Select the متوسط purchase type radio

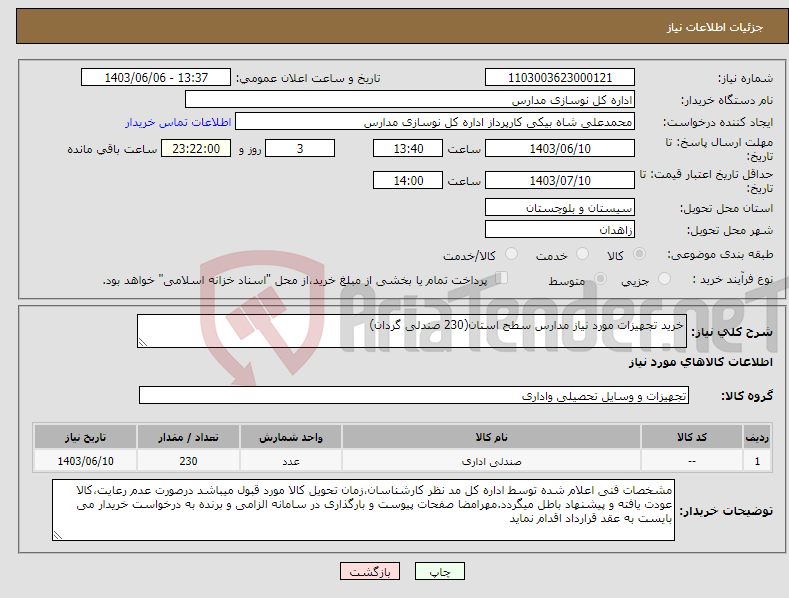600,278
